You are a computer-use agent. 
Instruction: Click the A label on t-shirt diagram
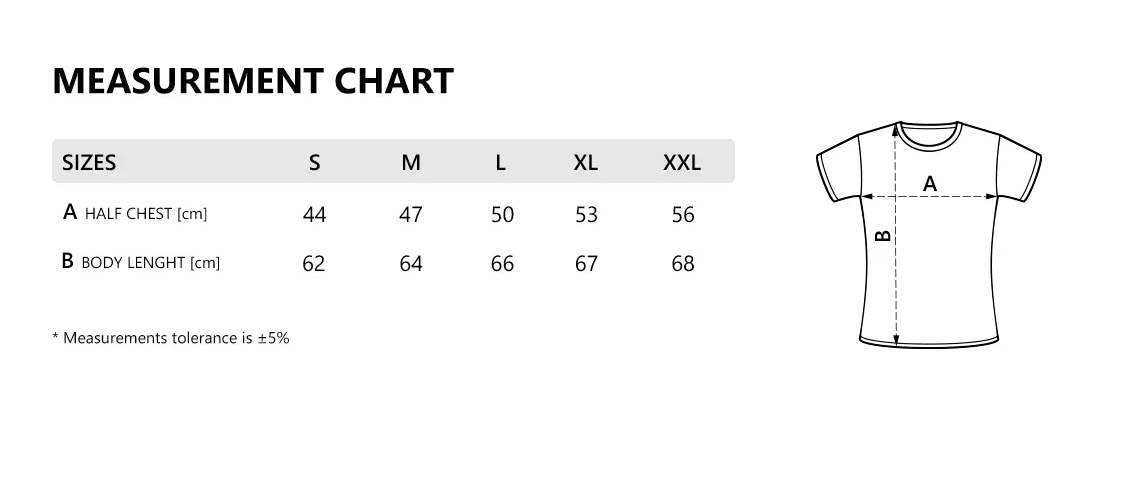click(x=930, y=184)
